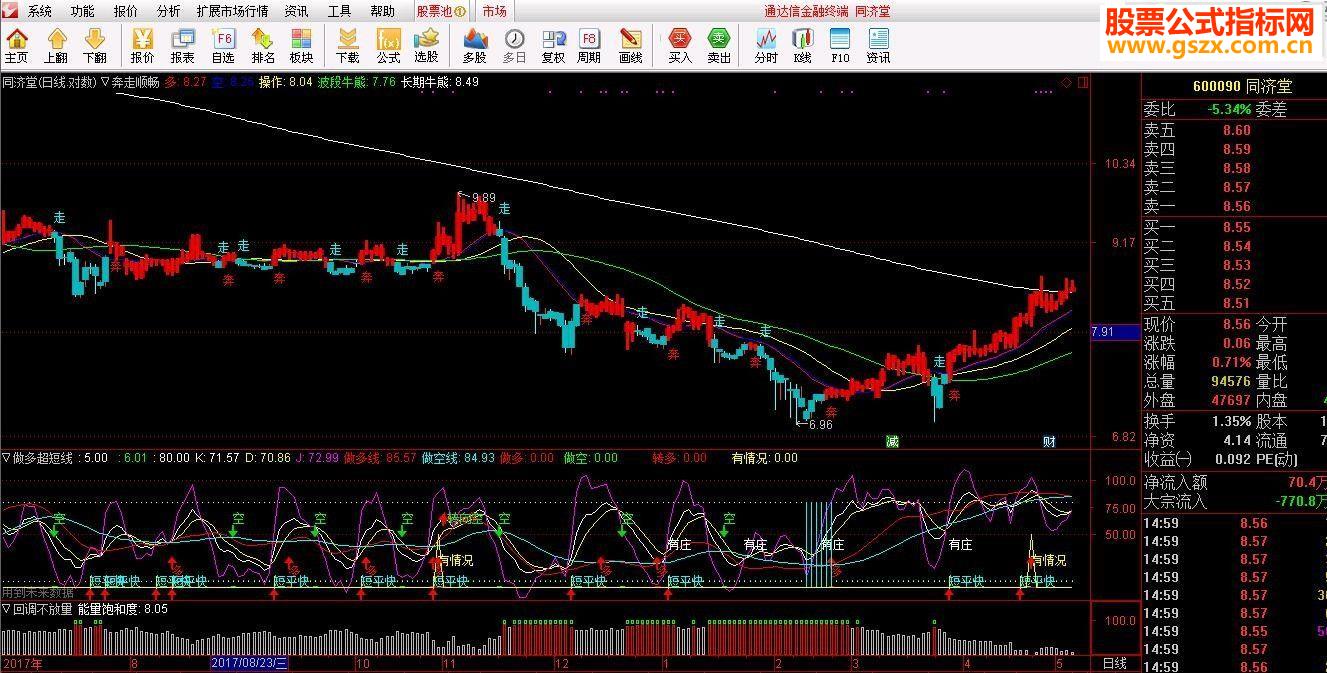
Task: Open the 公式 formula manager icon
Action: click(x=388, y=46)
